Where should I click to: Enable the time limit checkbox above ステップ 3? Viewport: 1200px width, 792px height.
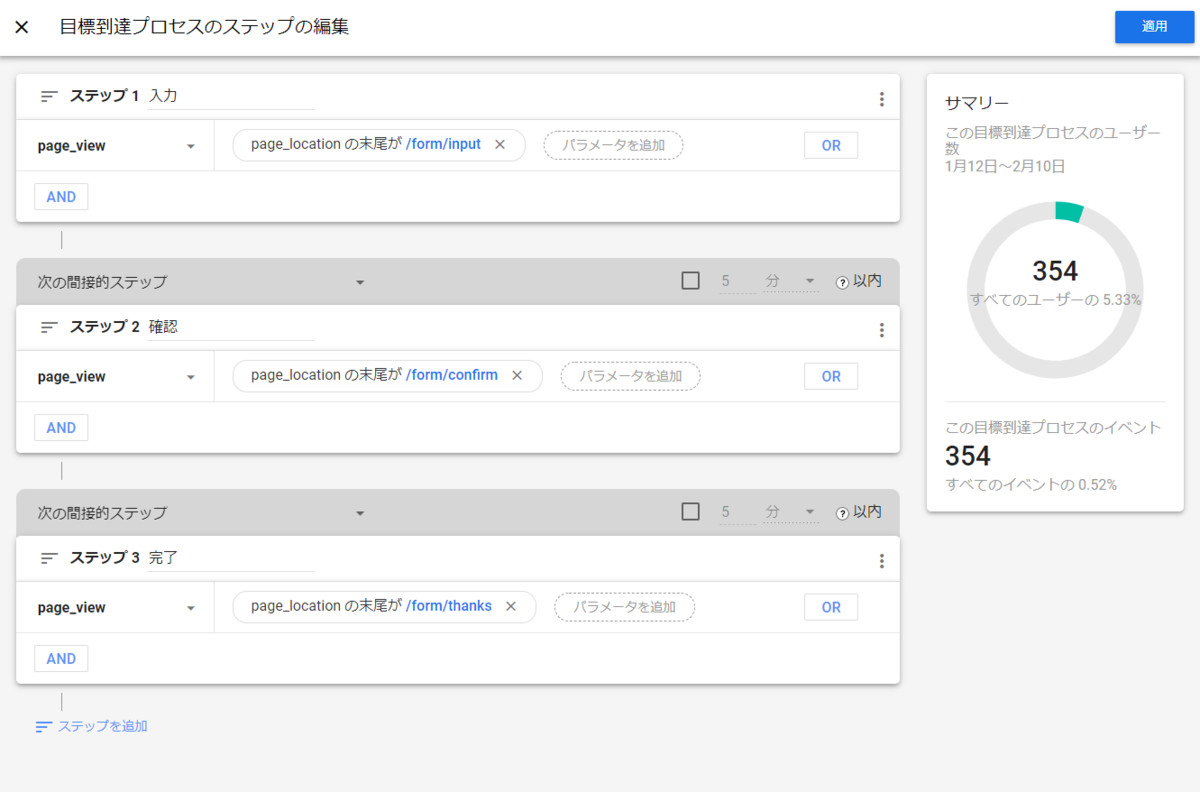tap(690, 512)
